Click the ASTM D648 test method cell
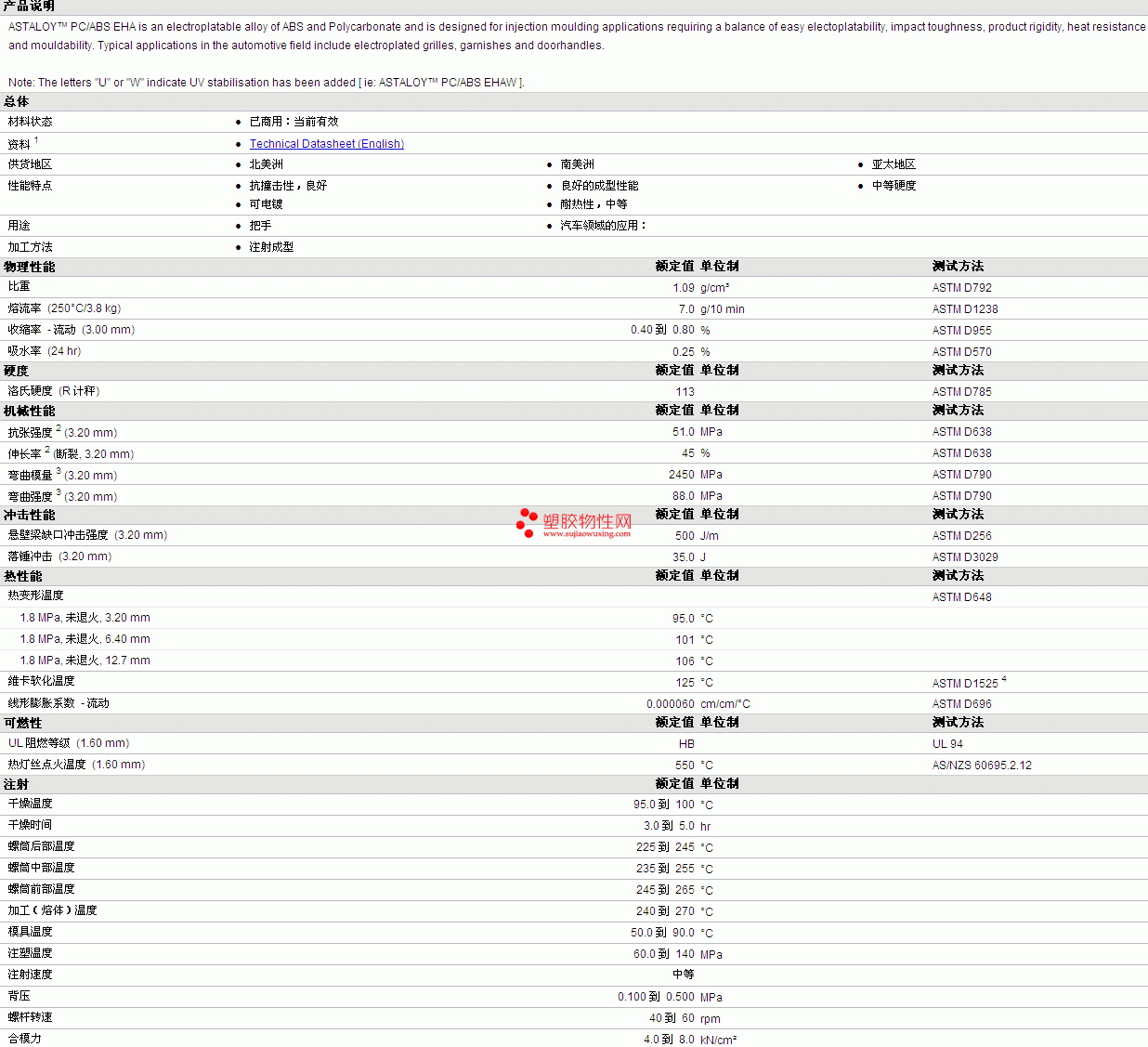 (962, 597)
